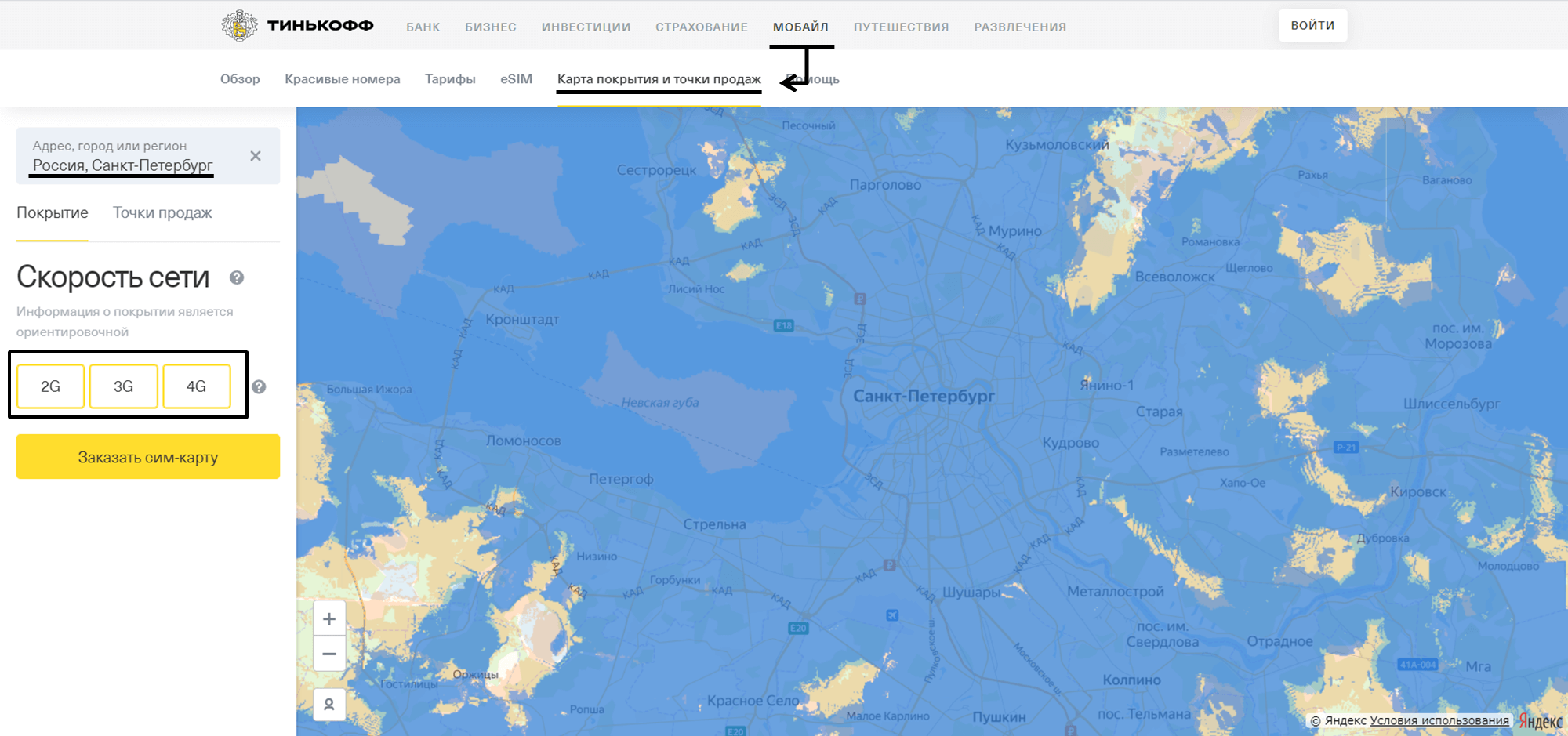Zoom out the map with minus button
Image resolution: width=1568 pixels, height=736 pixels.
pos(329,654)
